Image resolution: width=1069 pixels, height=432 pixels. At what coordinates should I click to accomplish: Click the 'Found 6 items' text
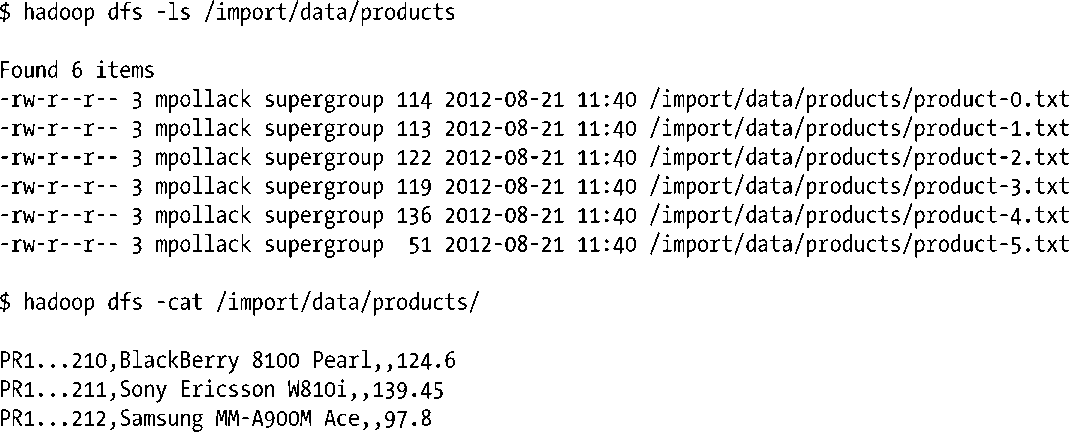77,71
